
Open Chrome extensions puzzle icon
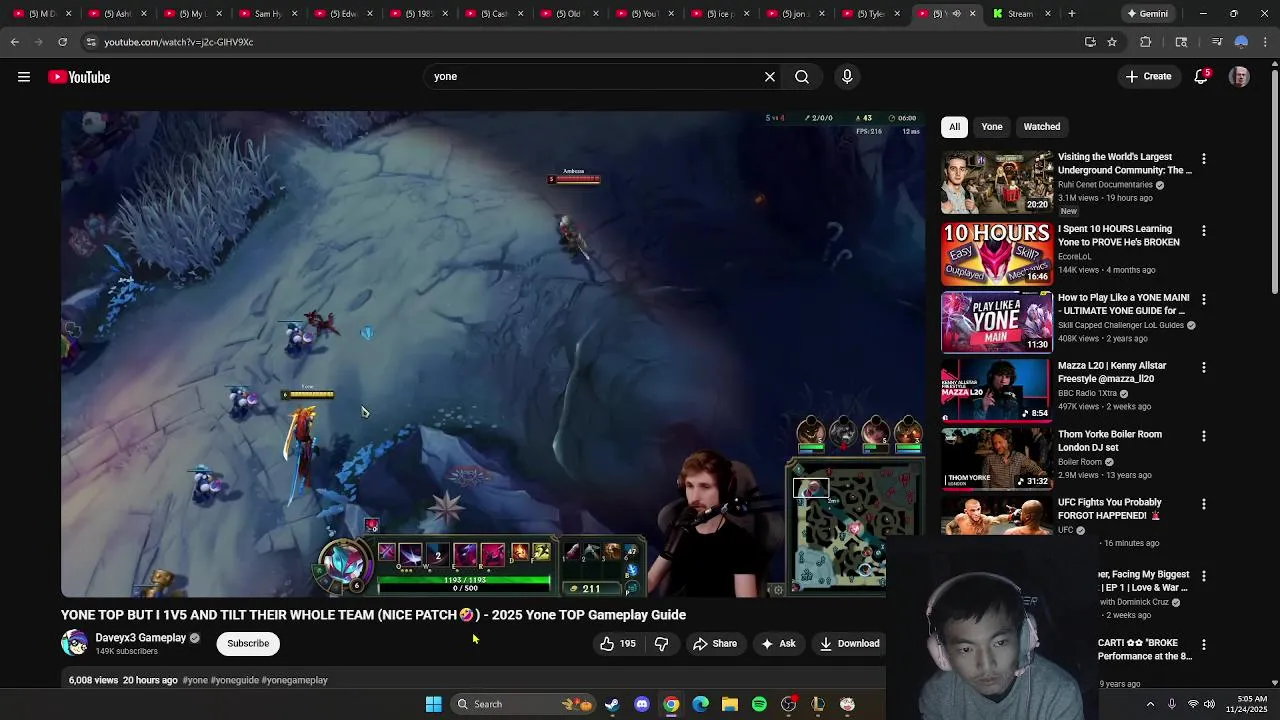(1146, 42)
